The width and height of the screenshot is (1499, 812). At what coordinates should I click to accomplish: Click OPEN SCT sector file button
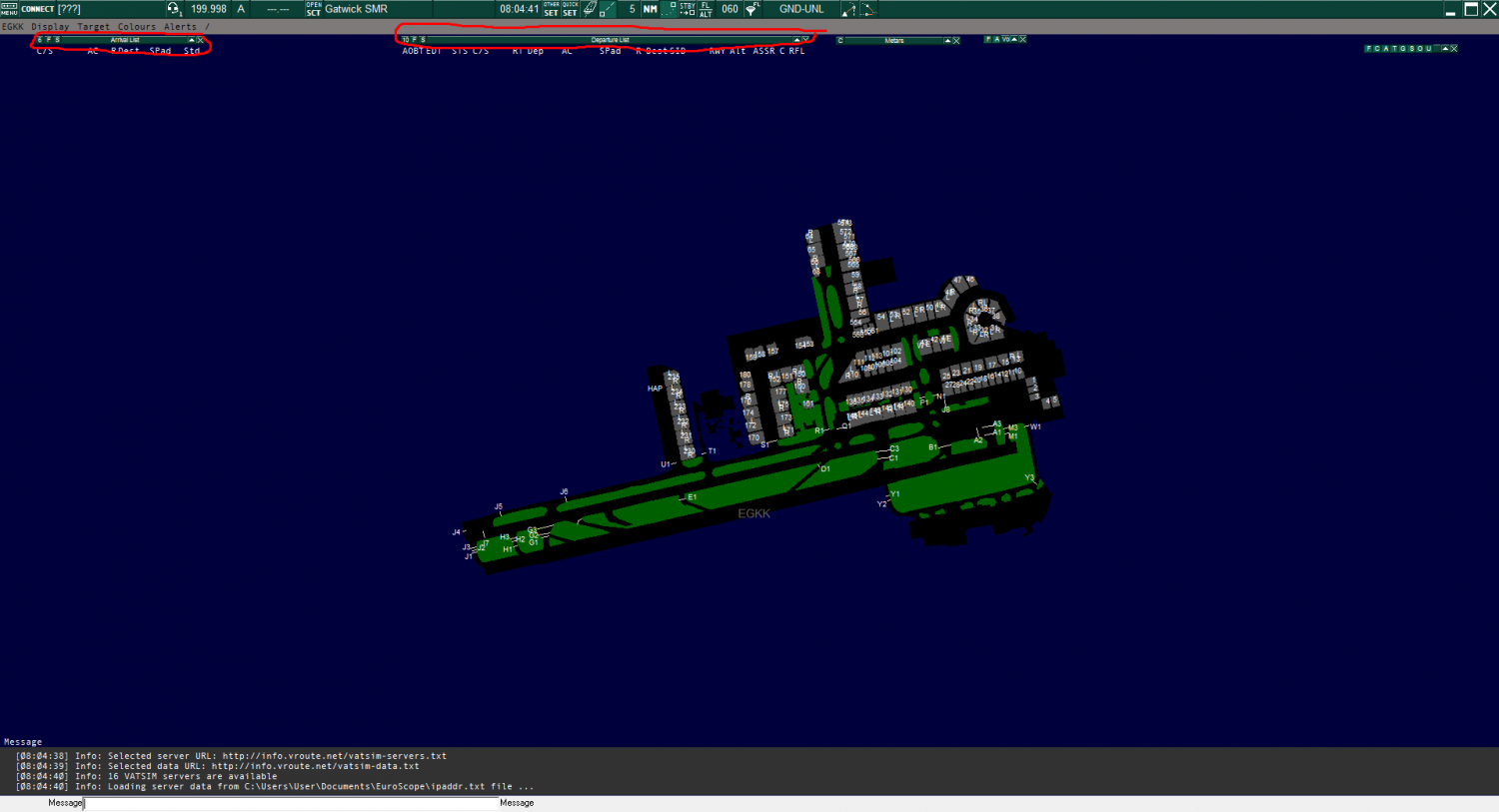[314, 9]
